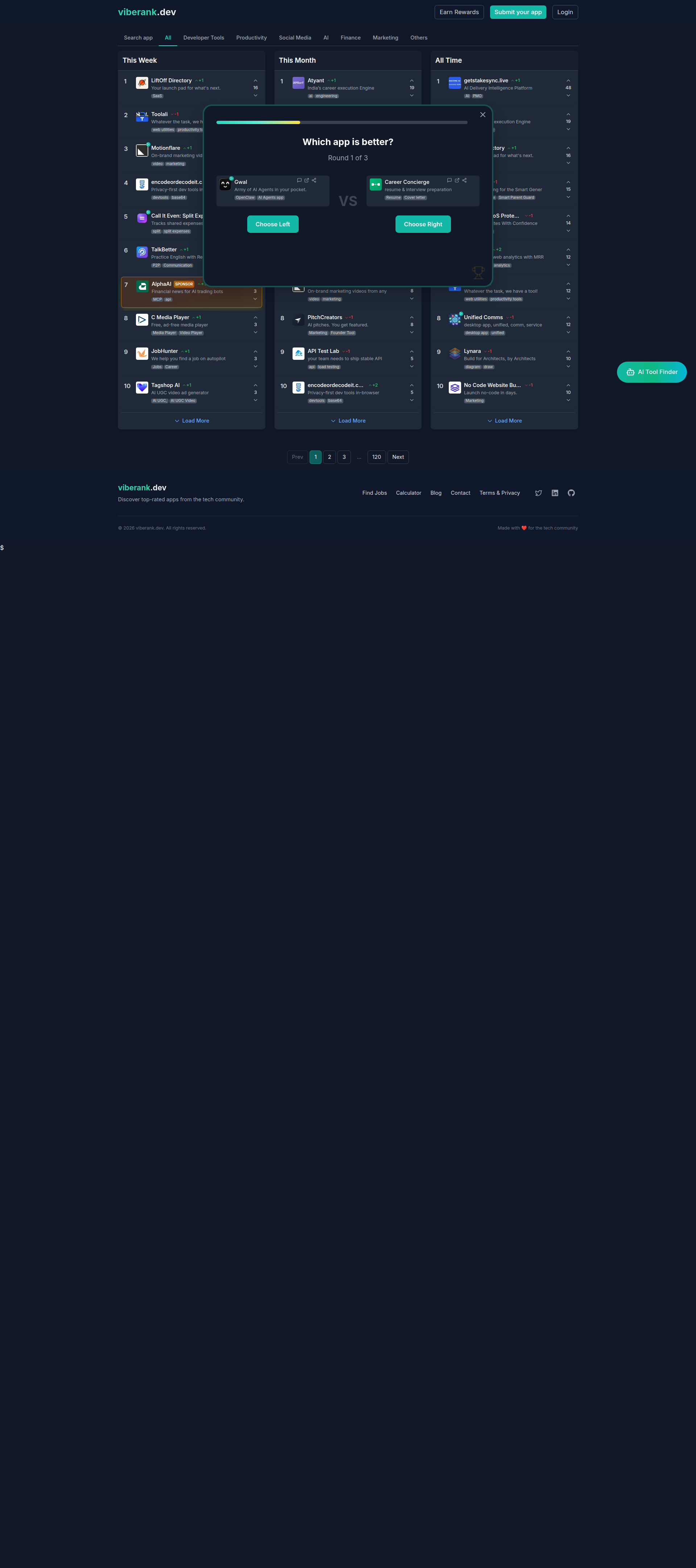Open the Contact footer link
The height and width of the screenshot is (1568, 696).
(460, 493)
